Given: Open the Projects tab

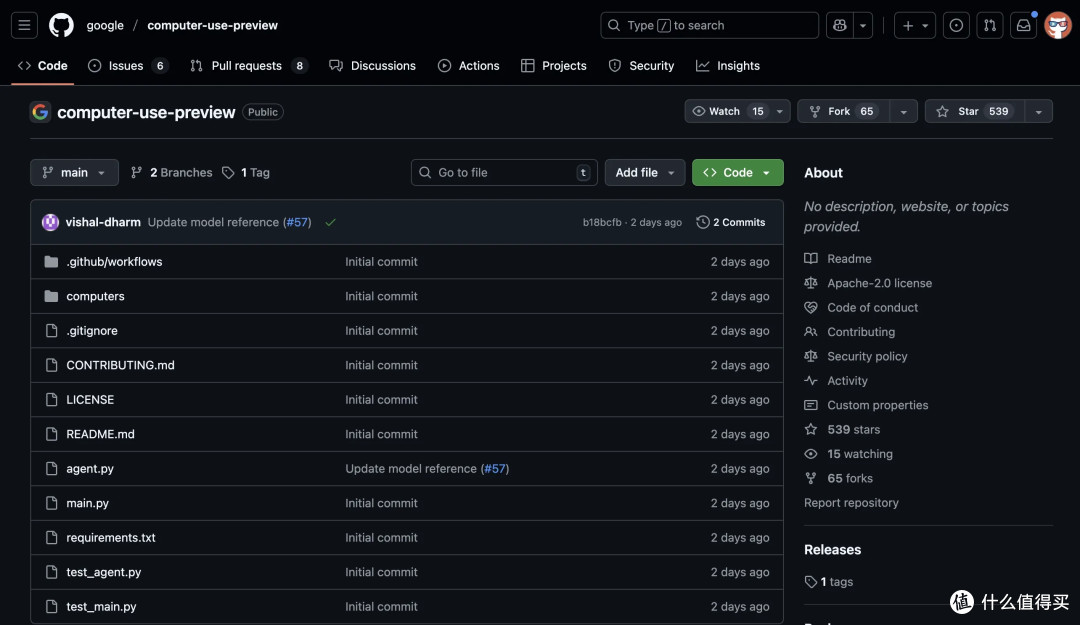Looking at the screenshot, I should click(554, 66).
